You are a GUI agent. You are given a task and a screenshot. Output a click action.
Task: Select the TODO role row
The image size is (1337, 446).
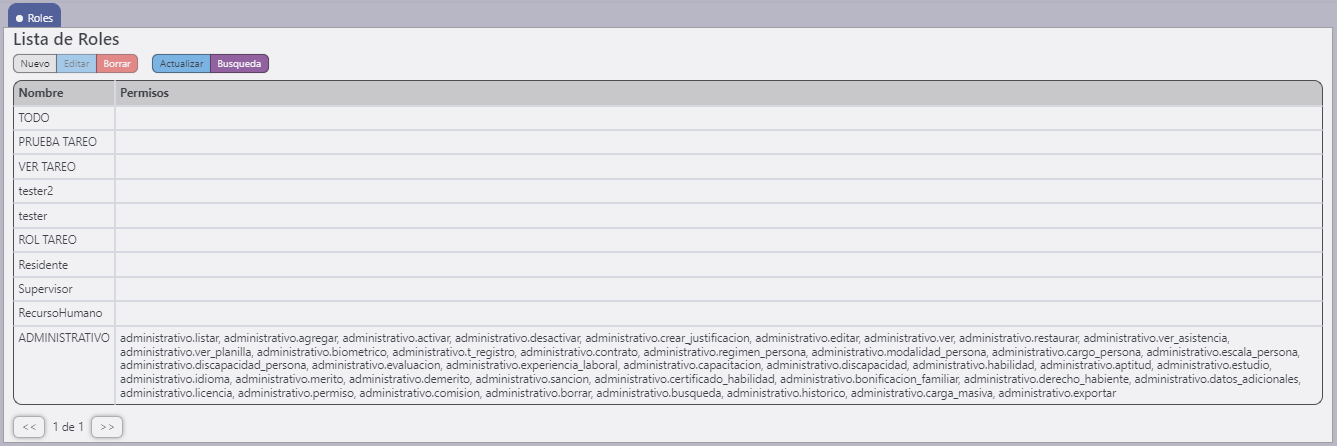[x=34, y=118]
